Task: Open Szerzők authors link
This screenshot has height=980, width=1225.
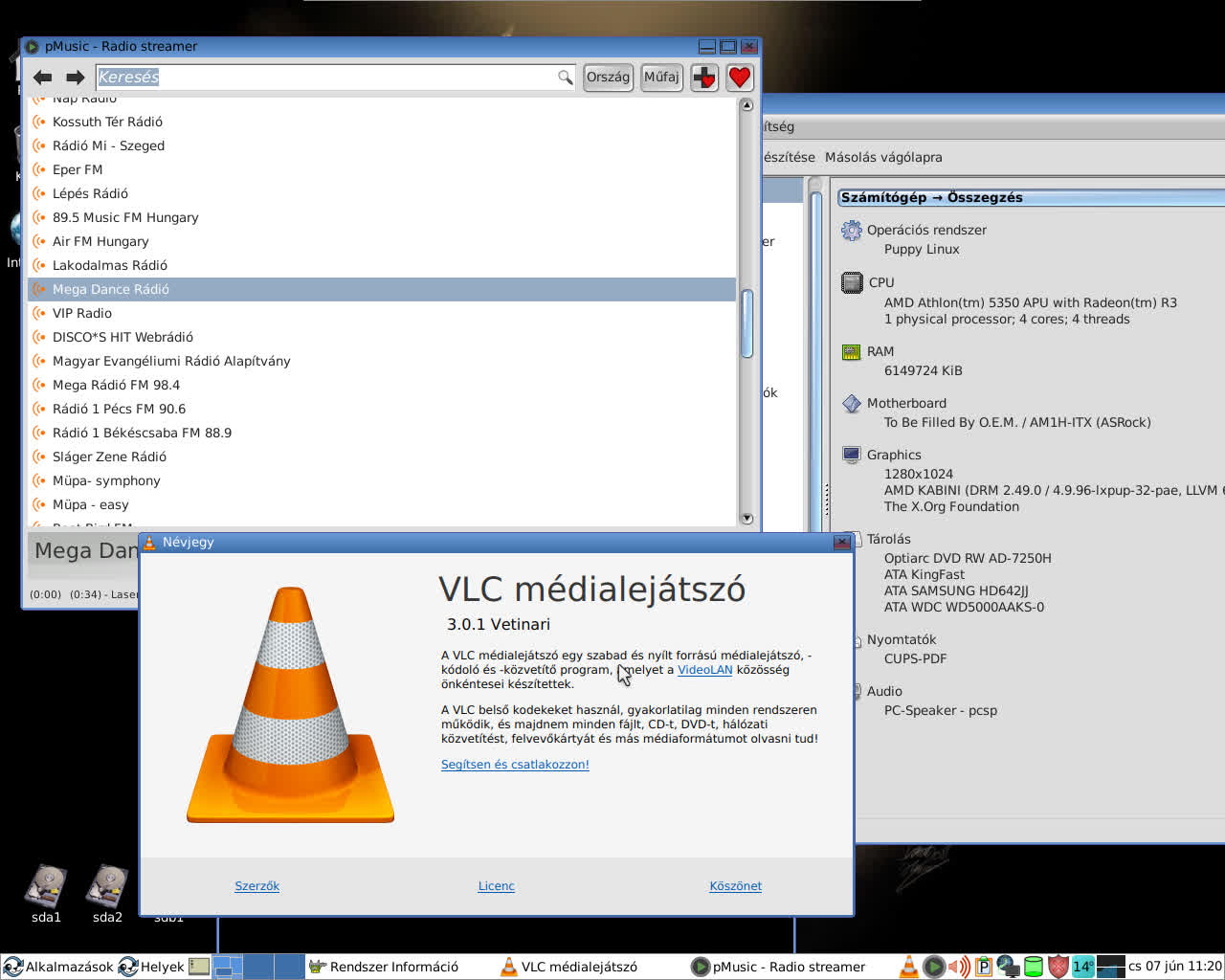Action: click(257, 886)
